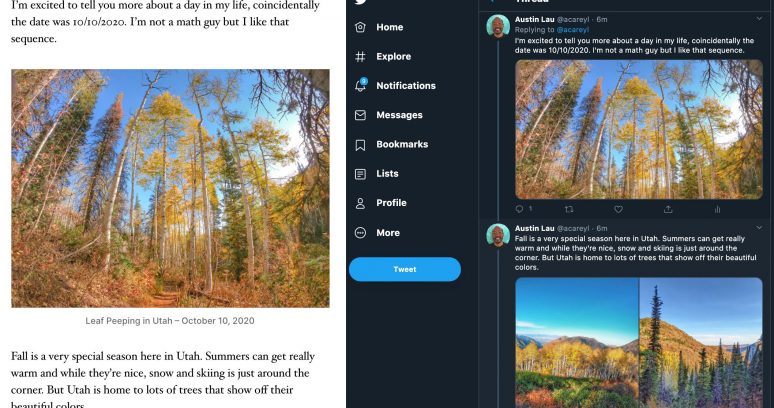This screenshot has width=774, height=408.
Task: Expand the first tweet's chevron menu
Action: click(759, 19)
